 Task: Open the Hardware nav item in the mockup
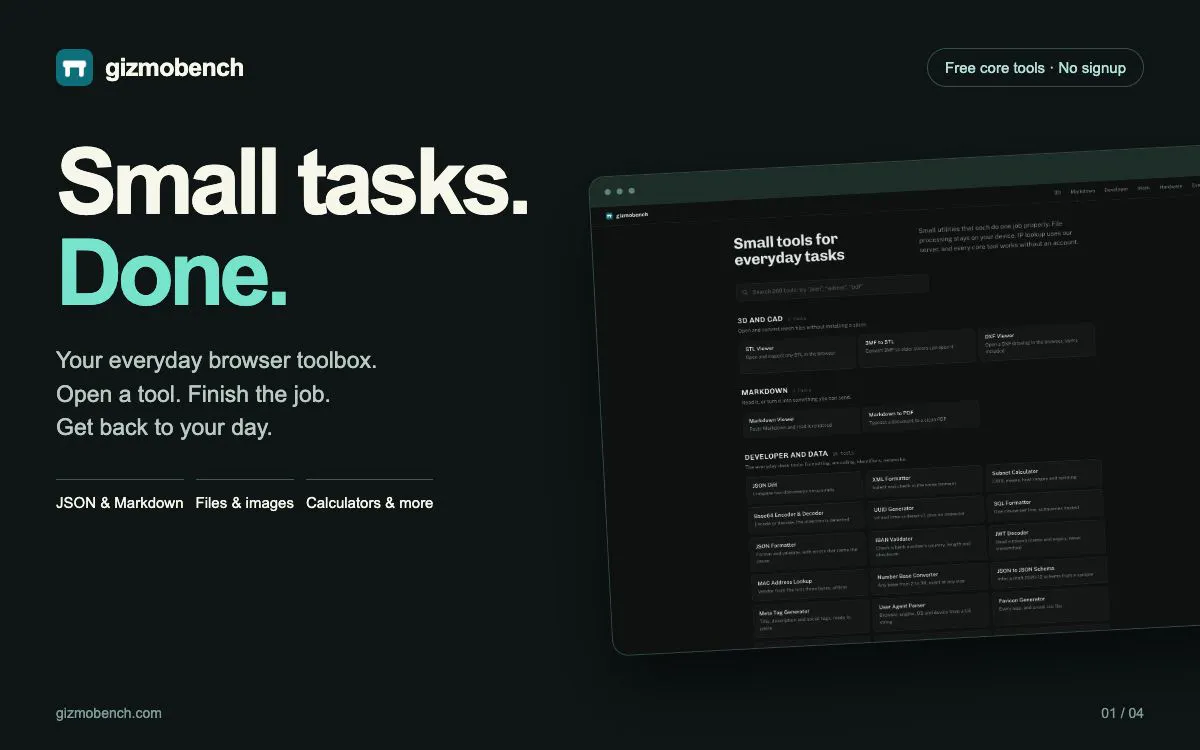pyautogui.click(x=1170, y=186)
